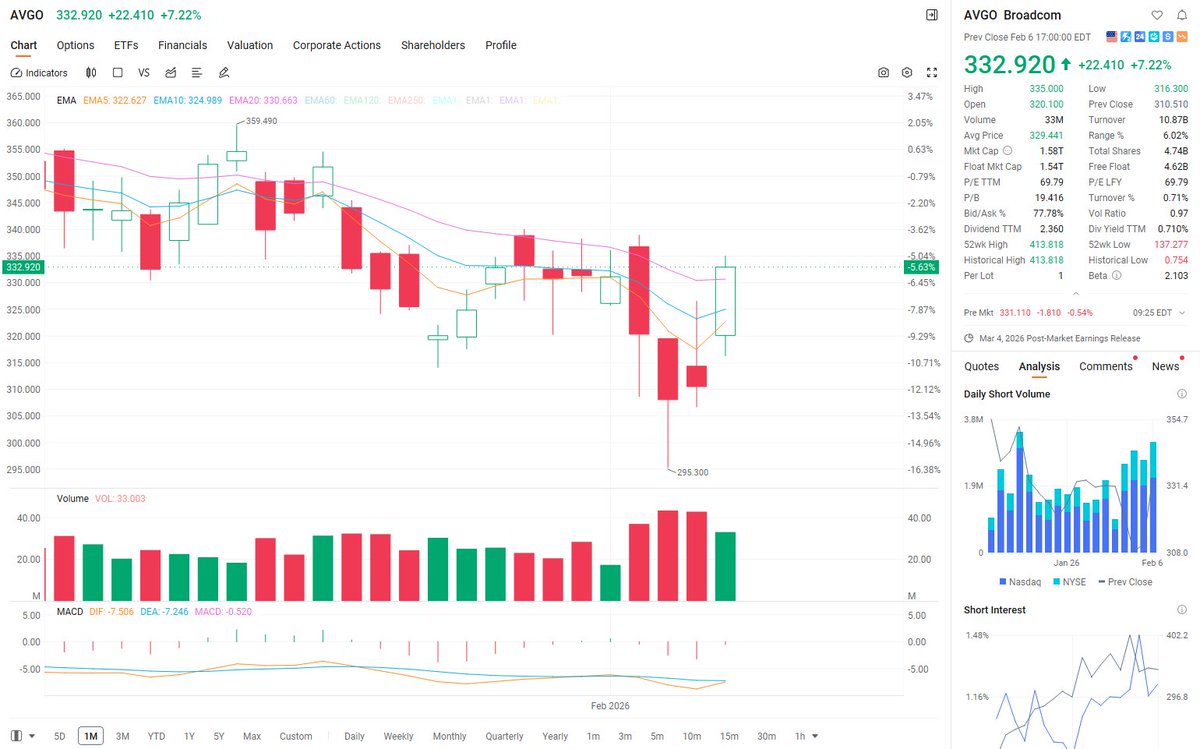Select the YTD time range

(x=156, y=736)
